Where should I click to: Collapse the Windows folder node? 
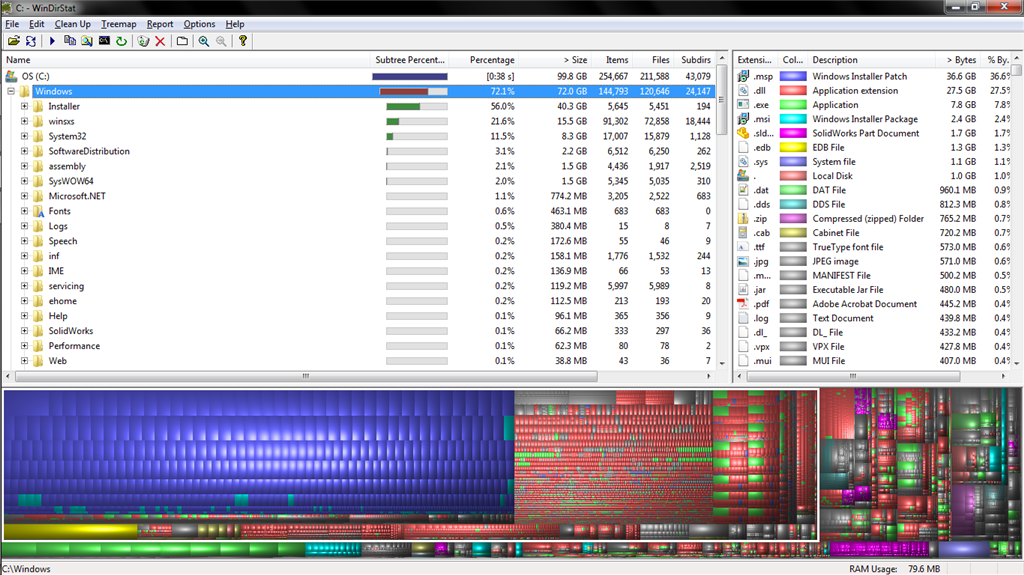[11, 91]
